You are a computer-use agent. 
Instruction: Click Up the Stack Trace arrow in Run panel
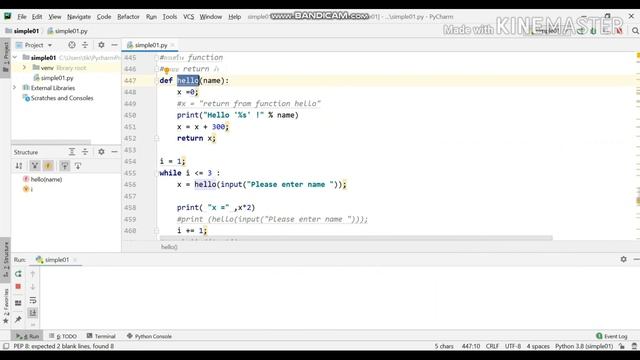point(33,274)
